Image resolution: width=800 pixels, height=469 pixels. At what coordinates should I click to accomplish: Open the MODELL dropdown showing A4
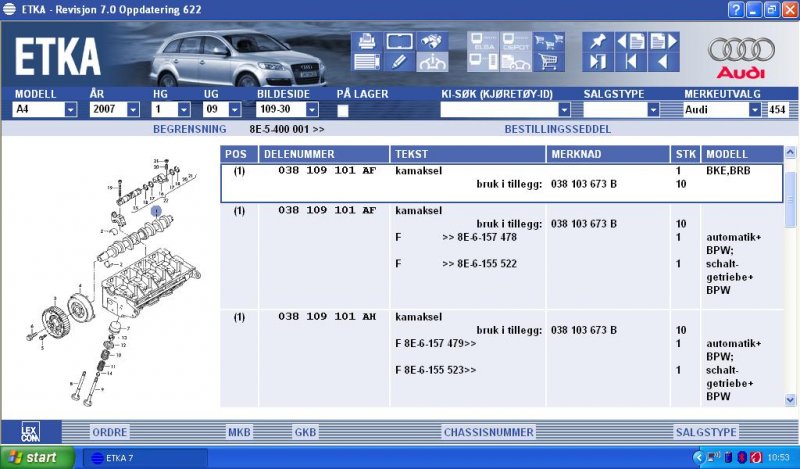(71, 110)
